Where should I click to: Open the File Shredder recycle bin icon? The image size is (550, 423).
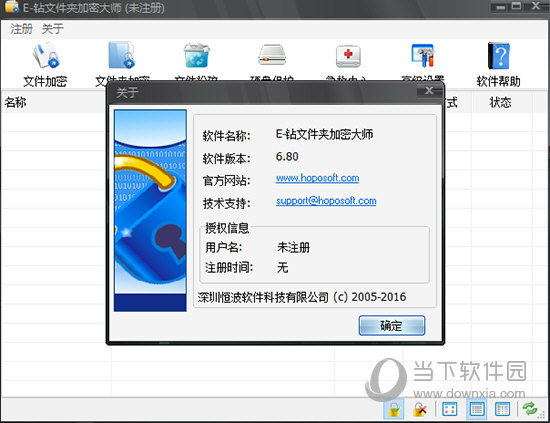[196, 55]
